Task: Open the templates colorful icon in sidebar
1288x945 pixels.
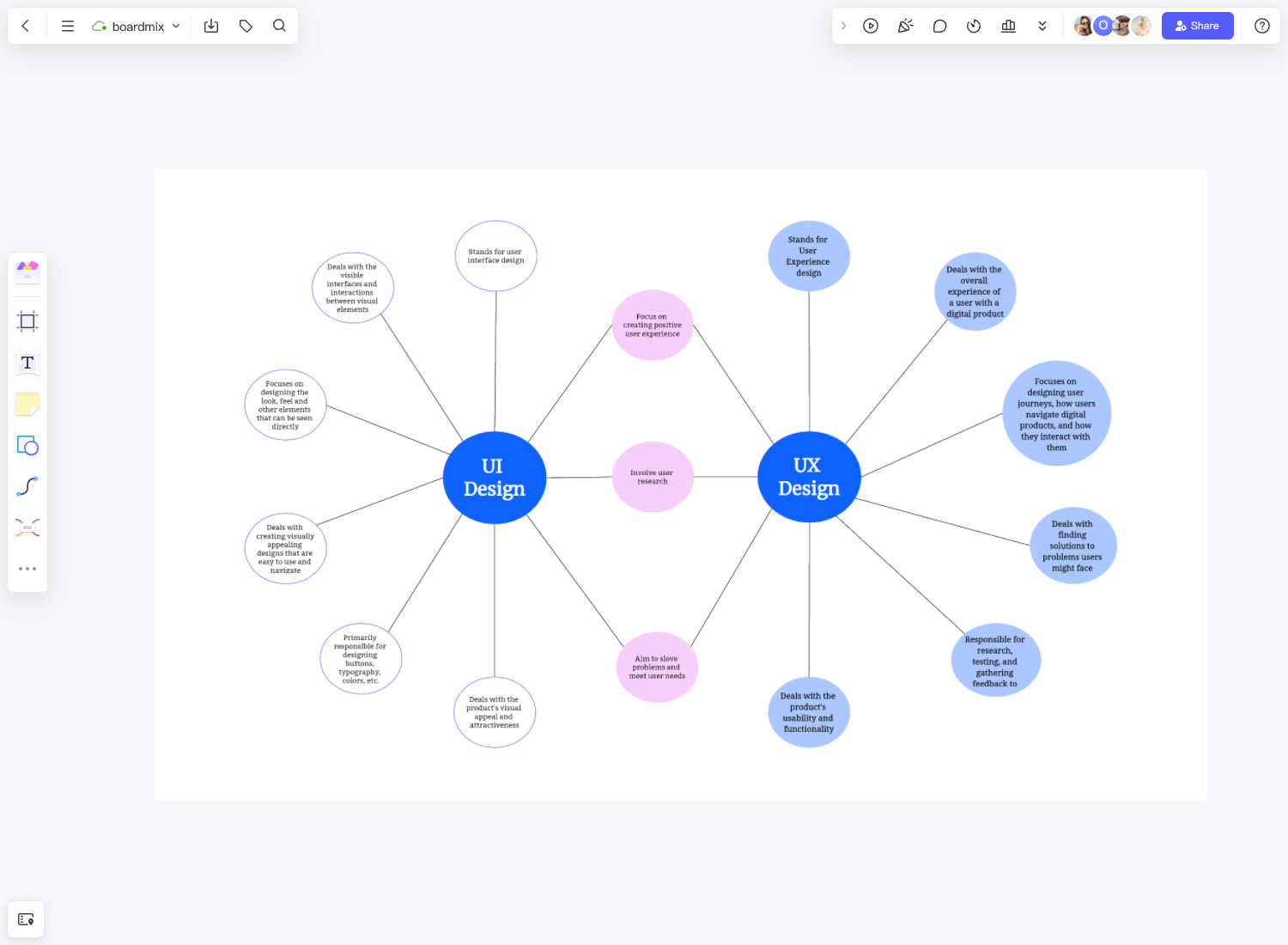Action: [27, 271]
